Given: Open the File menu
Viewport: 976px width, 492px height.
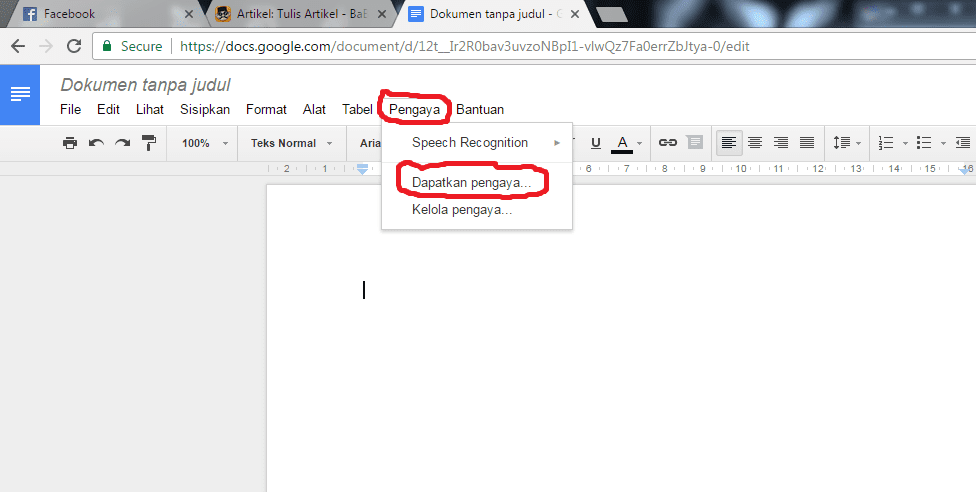Looking at the screenshot, I should click(70, 110).
